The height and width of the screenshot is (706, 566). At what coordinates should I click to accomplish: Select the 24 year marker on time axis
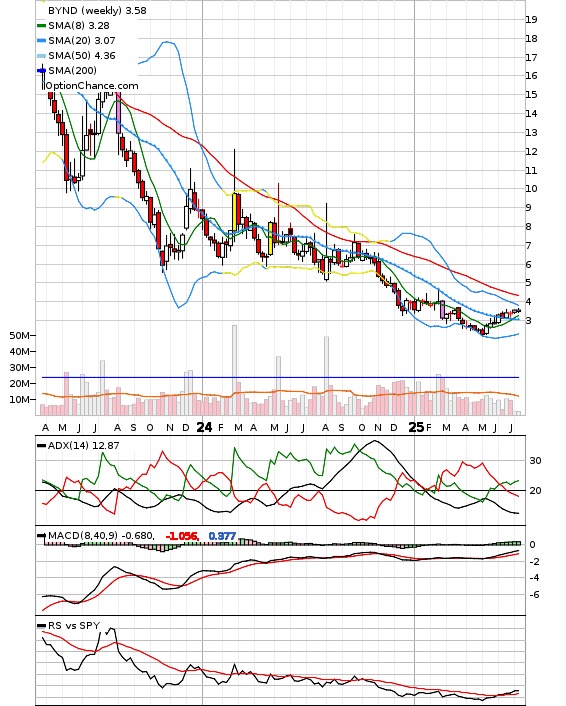204,427
